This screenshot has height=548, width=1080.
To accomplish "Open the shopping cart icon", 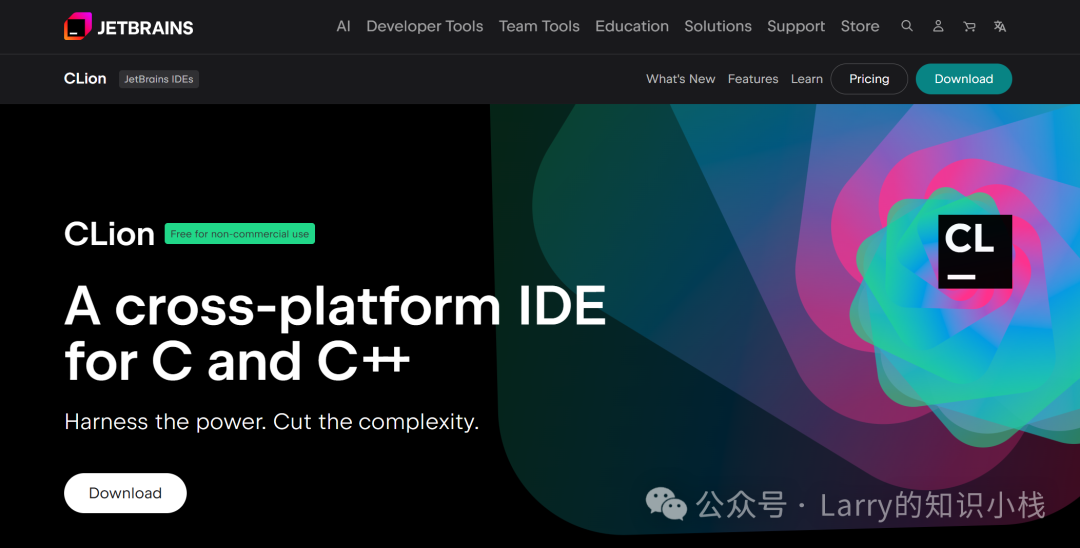I will click(x=969, y=26).
